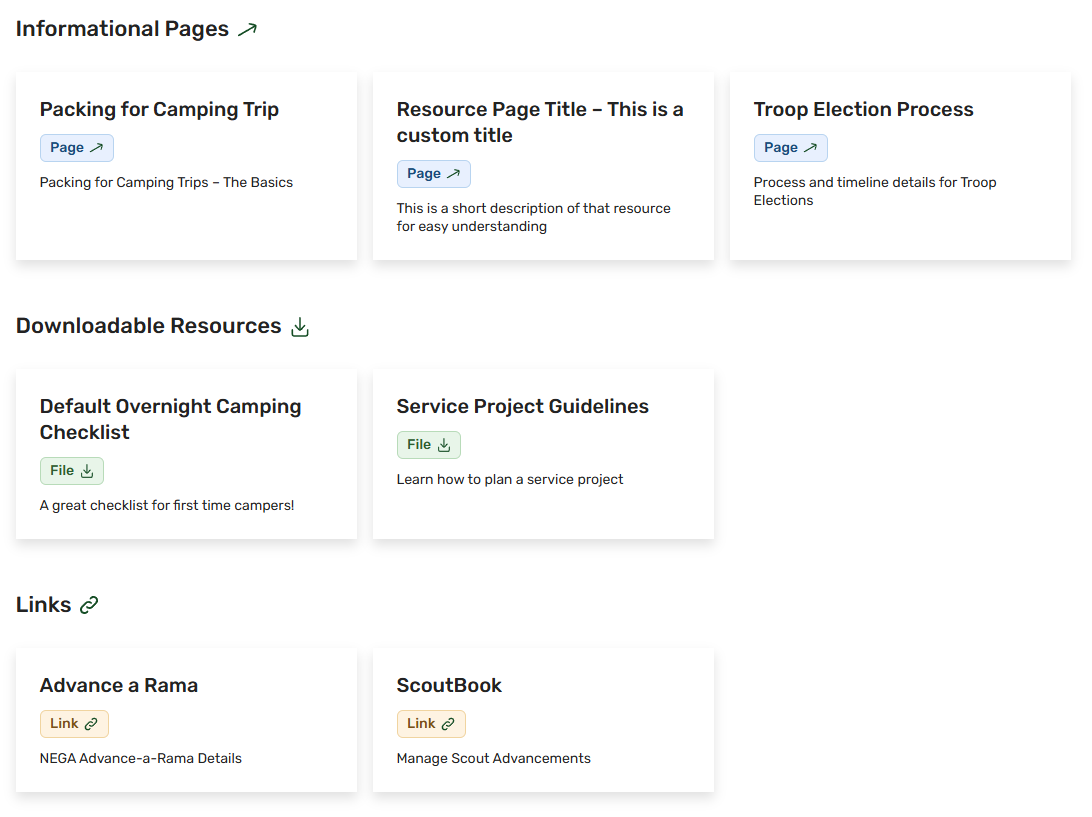Open the Troop Election Process title
The width and height of the screenshot is (1092, 817).
pyautogui.click(x=864, y=109)
